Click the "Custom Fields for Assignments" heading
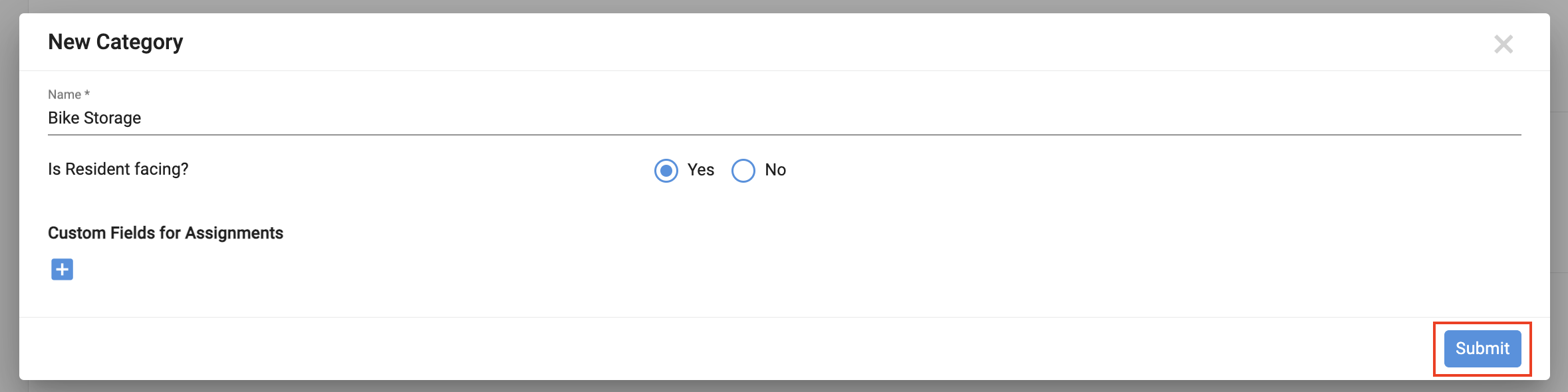 tap(166, 233)
